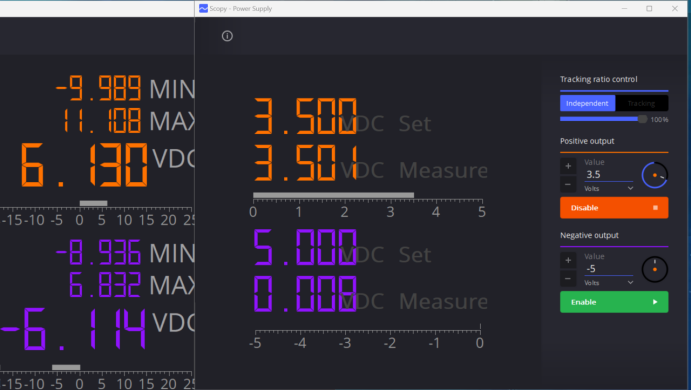Click the Tracking ratio control heading
The width and height of the screenshot is (692, 390).
click(x=598, y=79)
